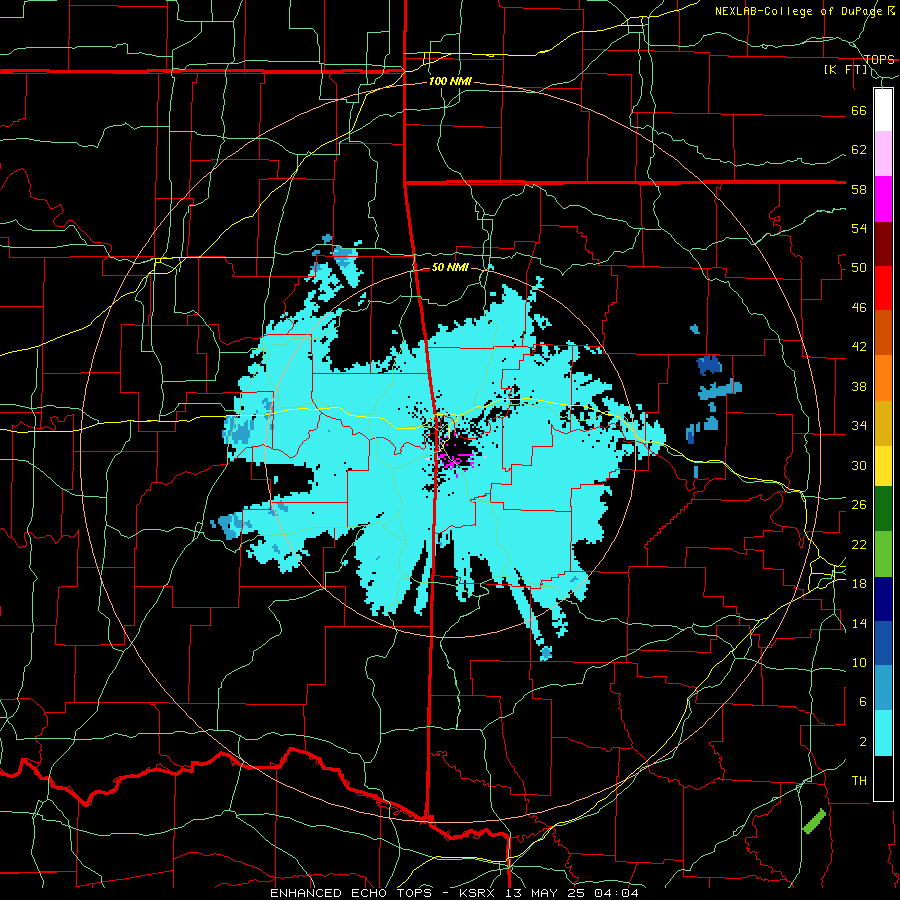The width and height of the screenshot is (900, 900).
Task: Click the navy 22 kft legend swatch
Action: pyautogui.click(x=883, y=599)
